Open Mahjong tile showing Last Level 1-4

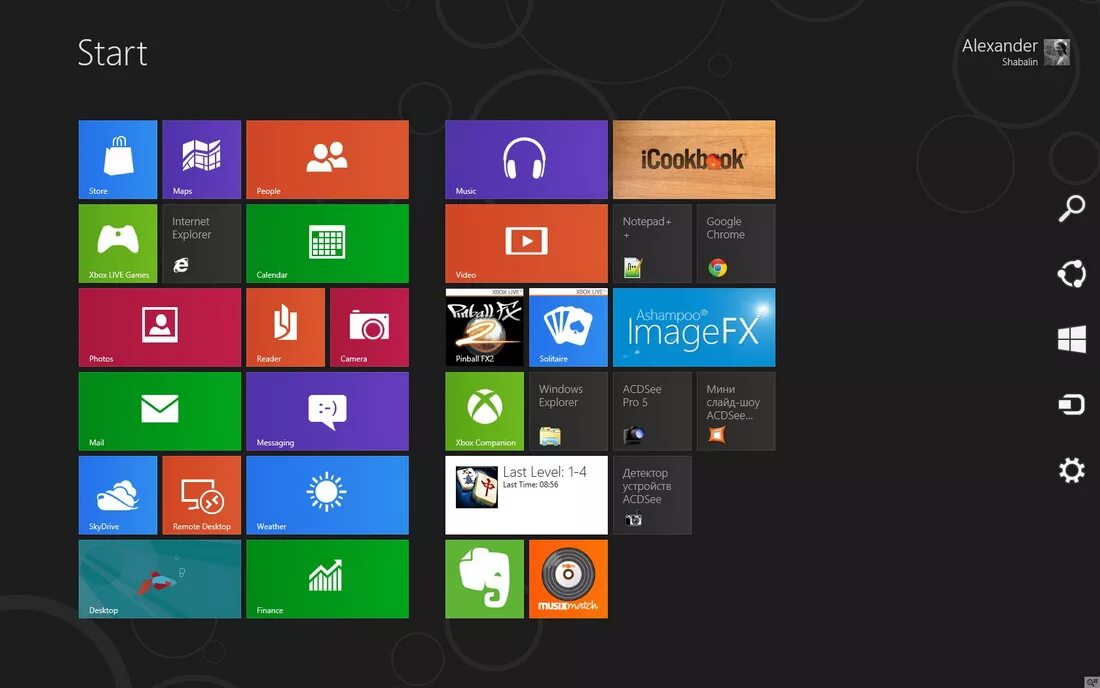(x=526, y=495)
